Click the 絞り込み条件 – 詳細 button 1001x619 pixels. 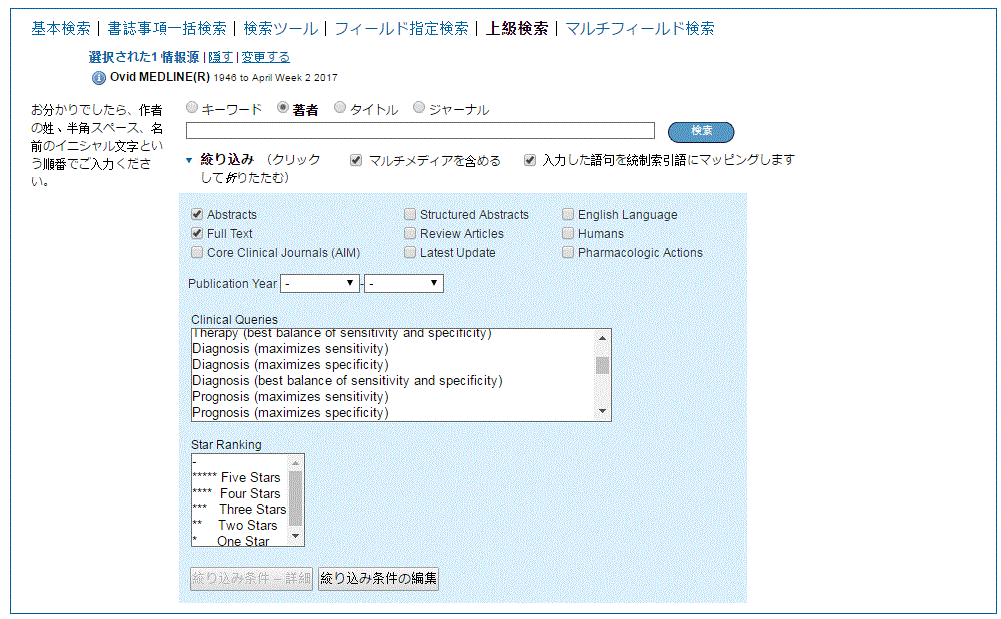(252, 578)
